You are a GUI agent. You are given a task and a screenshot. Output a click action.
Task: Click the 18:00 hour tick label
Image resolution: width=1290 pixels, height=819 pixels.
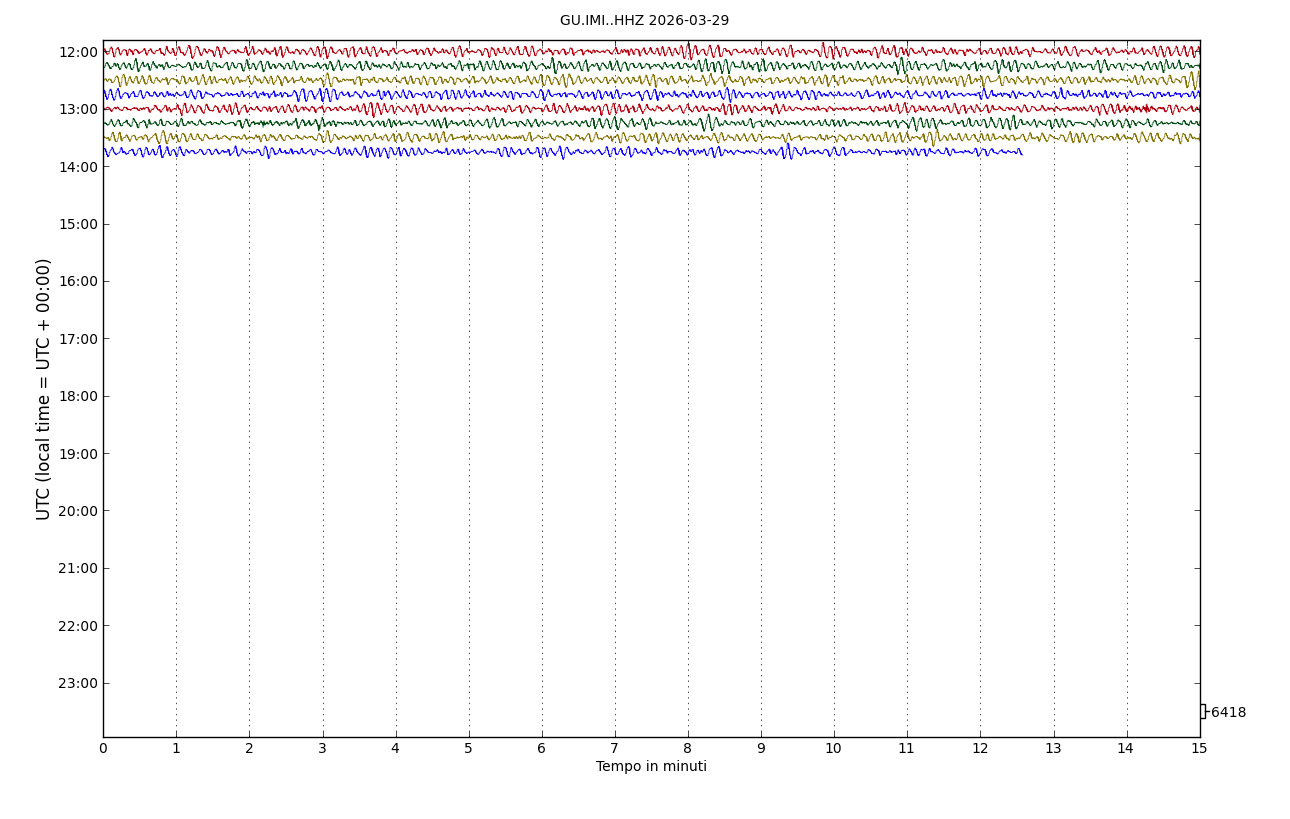coord(78,396)
